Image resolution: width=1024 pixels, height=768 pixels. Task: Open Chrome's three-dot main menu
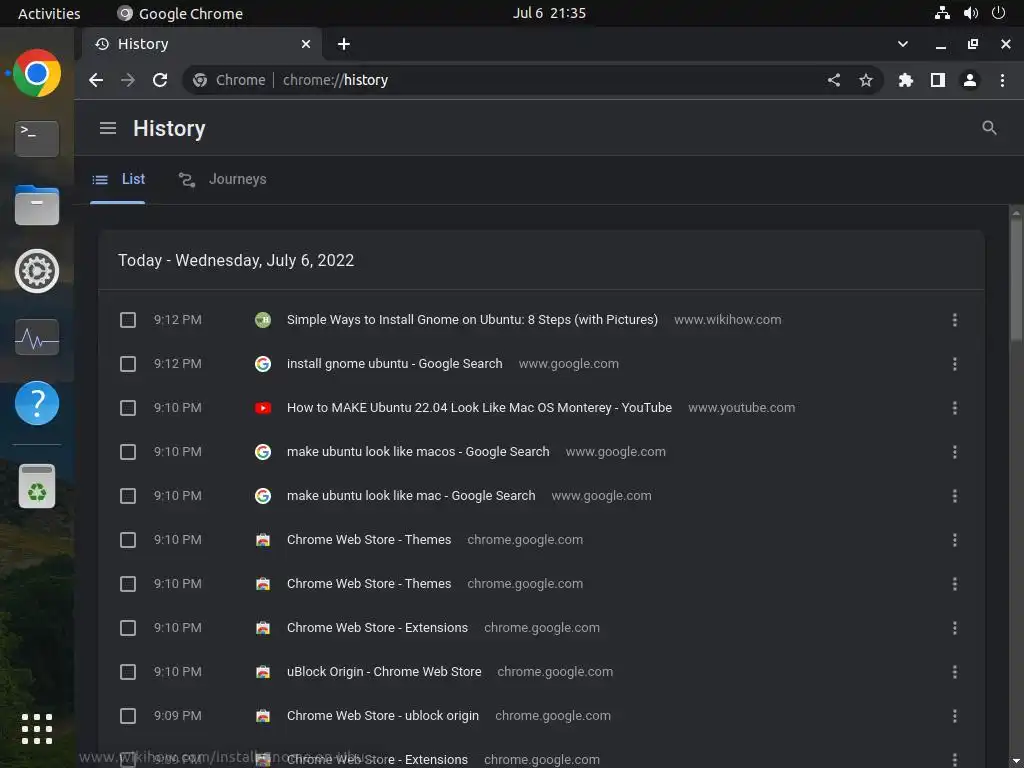(1002, 80)
